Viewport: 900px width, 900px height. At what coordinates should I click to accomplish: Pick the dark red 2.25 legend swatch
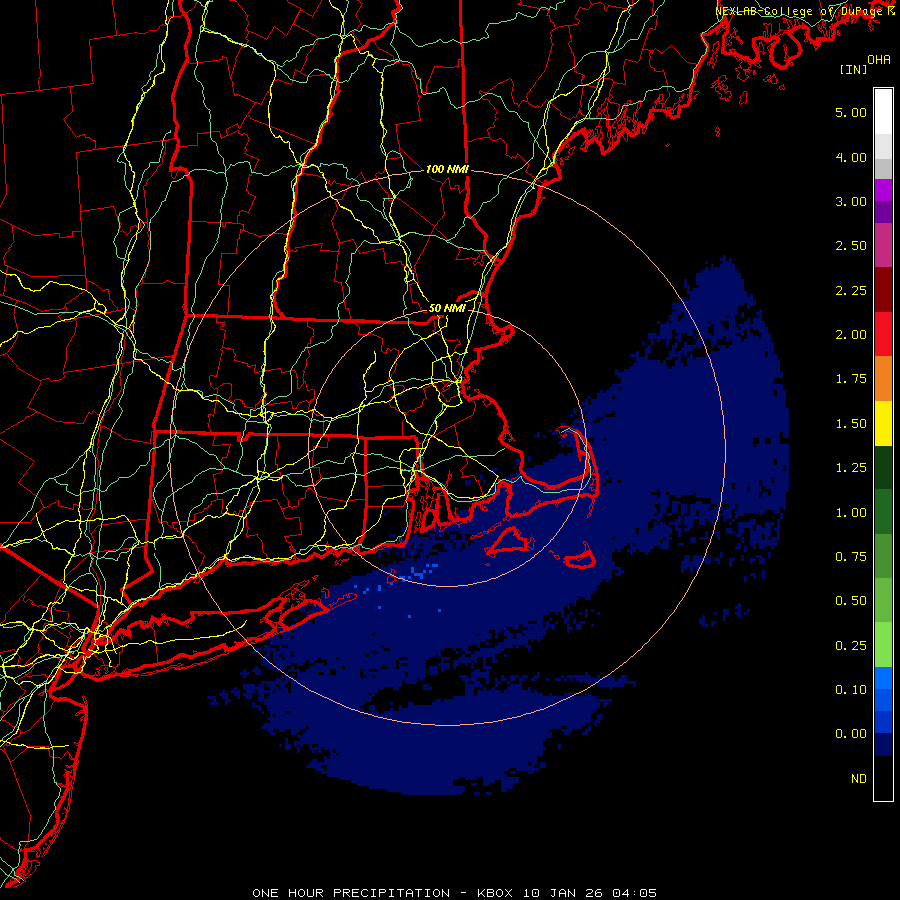pos(883,290)
